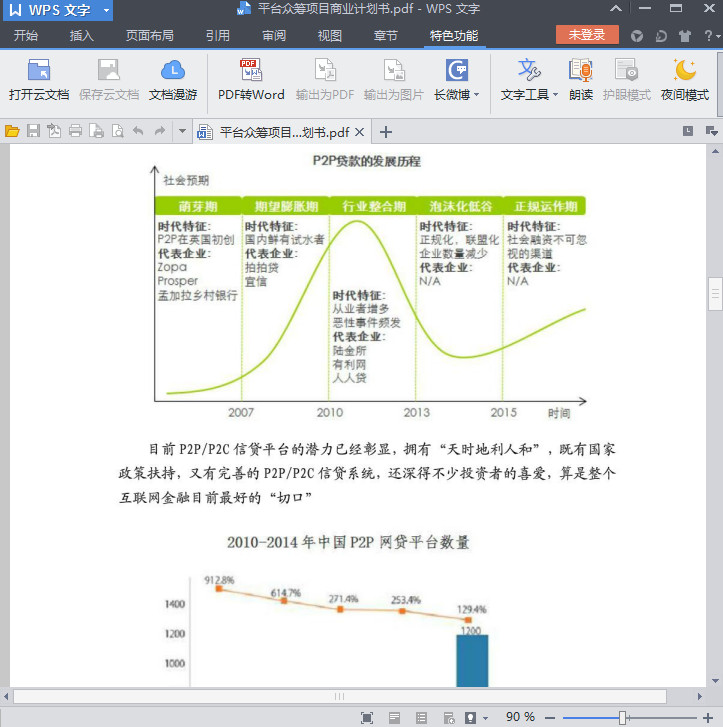Click horizontal scrollbar left arrow

pos(6,696)
